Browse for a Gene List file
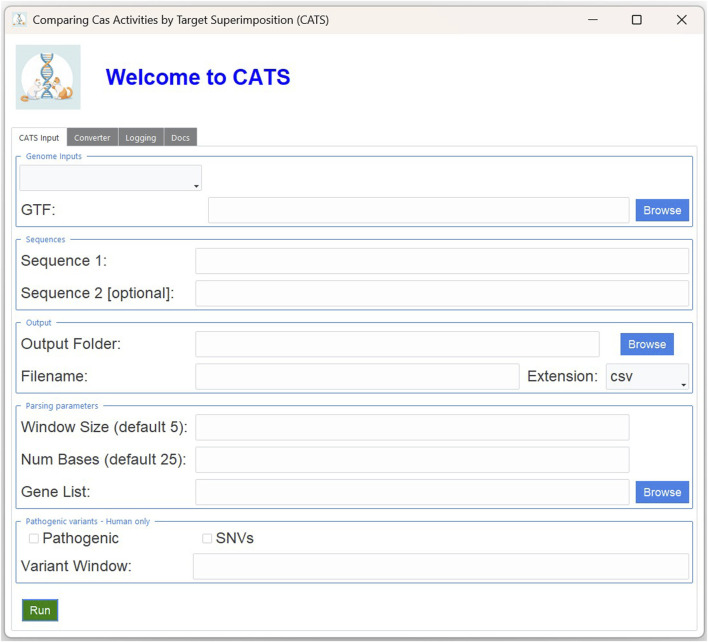708x642 pixels. (x=662, y=492)
